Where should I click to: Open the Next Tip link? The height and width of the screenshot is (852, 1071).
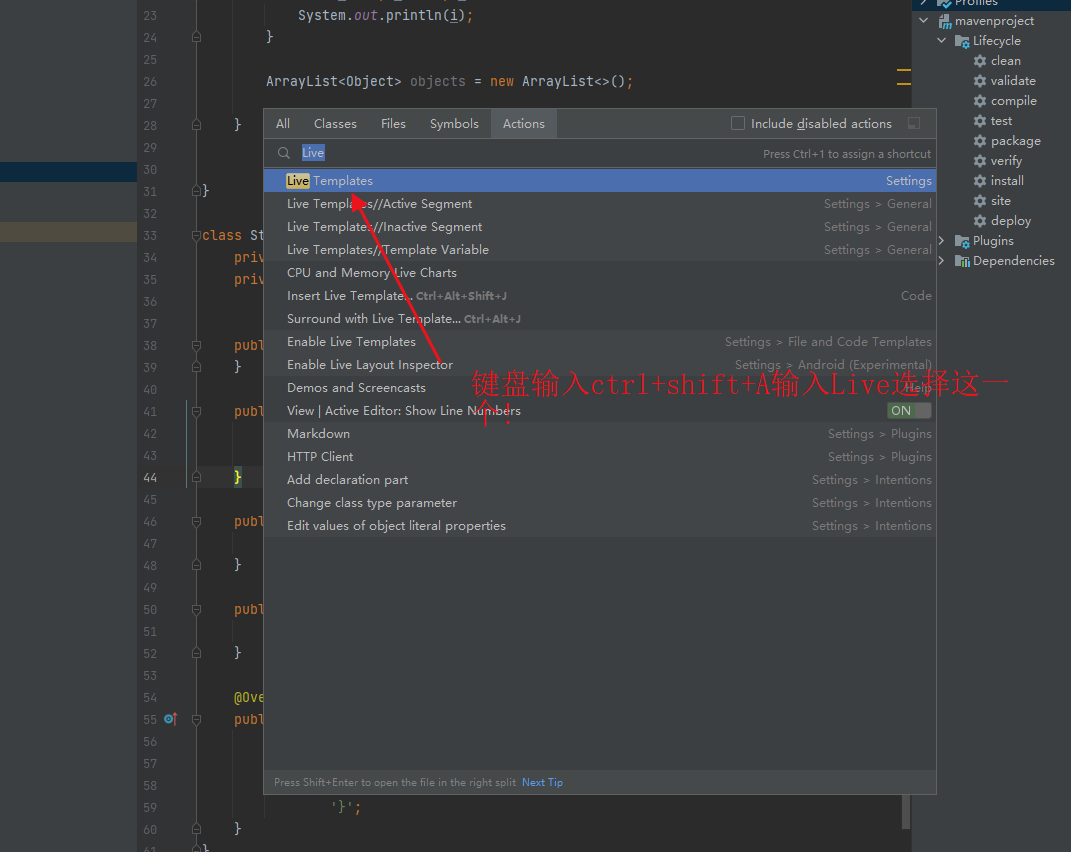pos(542,782)
